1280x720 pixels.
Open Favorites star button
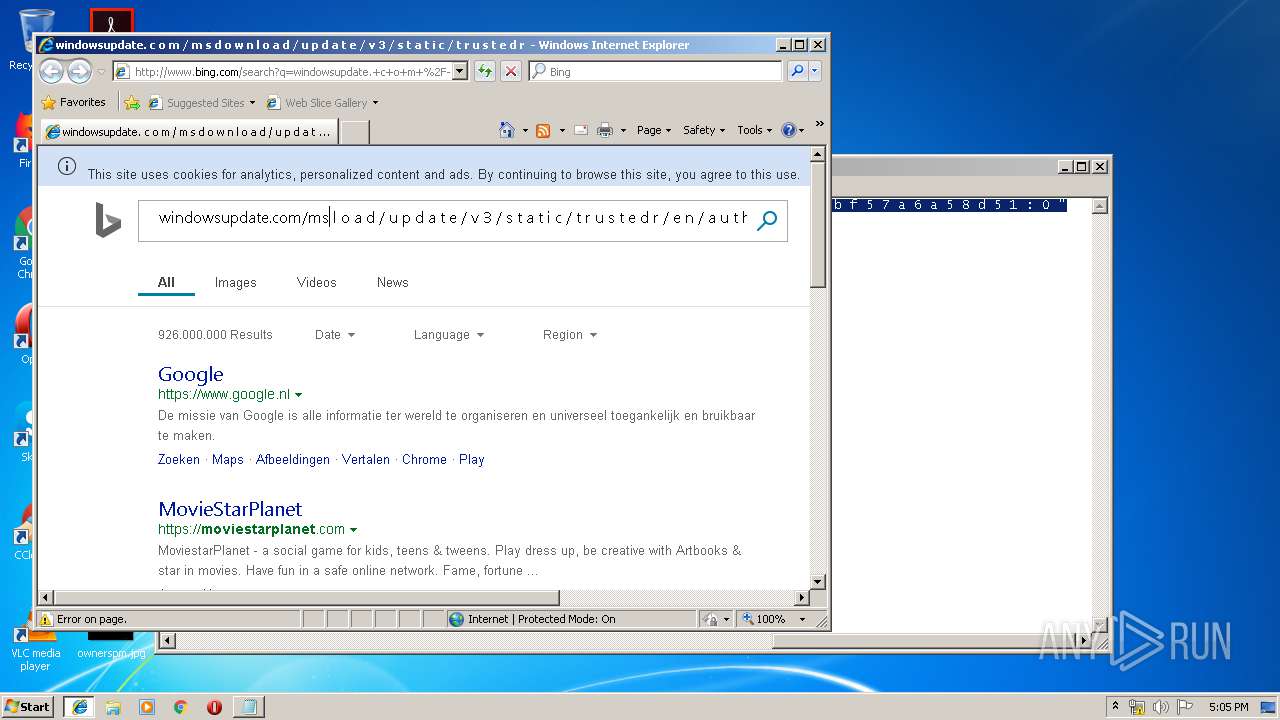click(x=73, y=102)
